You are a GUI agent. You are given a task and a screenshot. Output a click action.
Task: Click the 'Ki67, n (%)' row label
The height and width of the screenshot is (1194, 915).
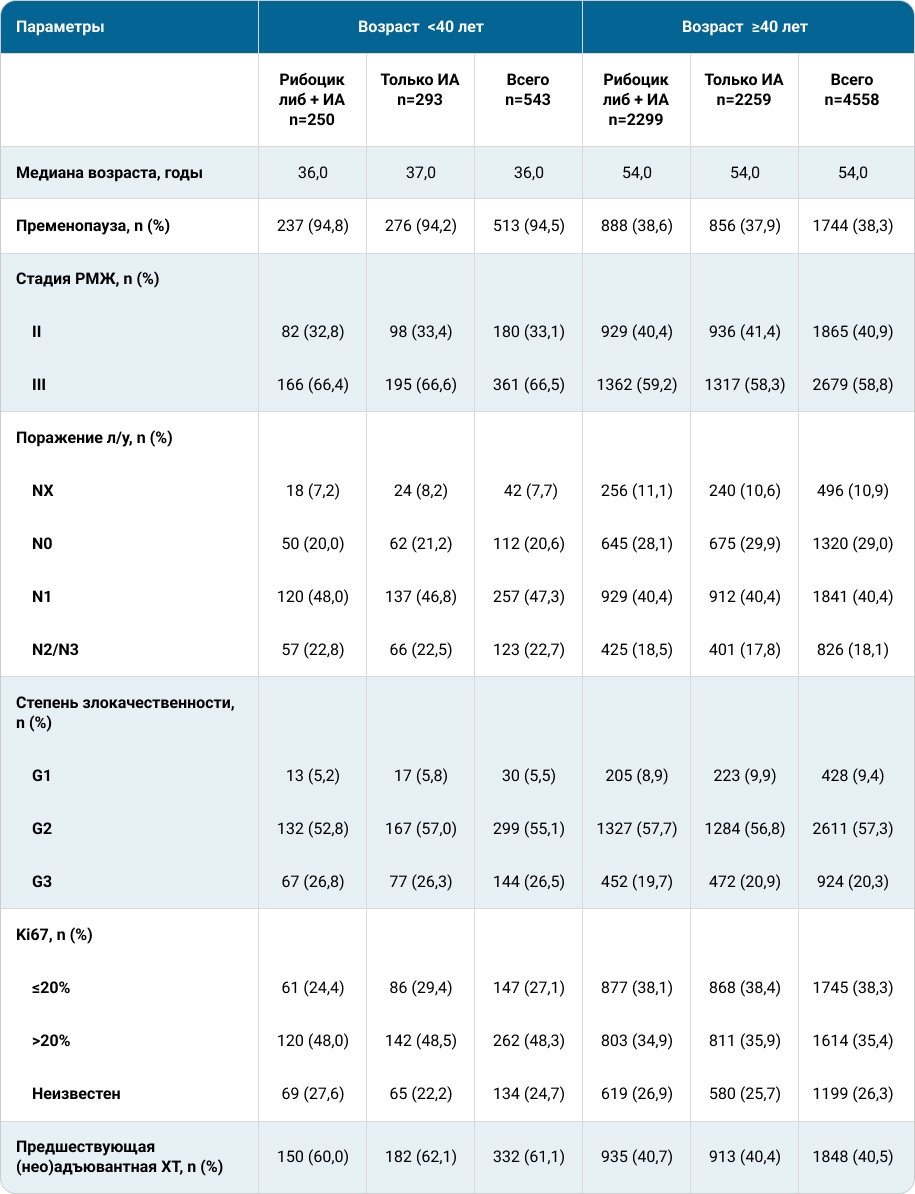point(54,934)
